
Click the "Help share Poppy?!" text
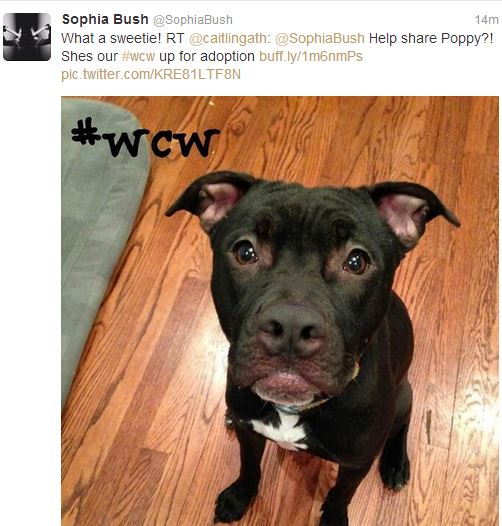point(431,38)
